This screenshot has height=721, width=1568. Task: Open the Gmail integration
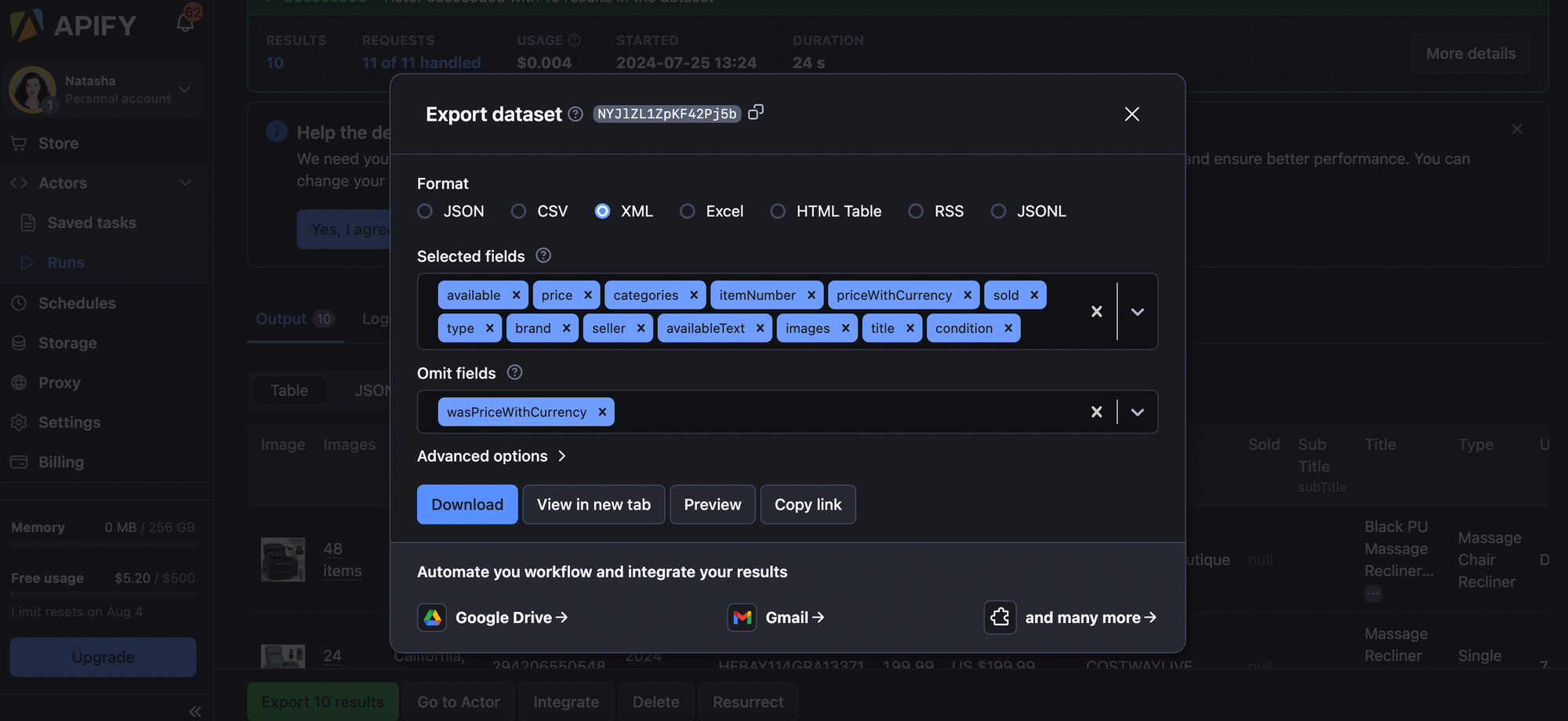(x=776, y=618)
